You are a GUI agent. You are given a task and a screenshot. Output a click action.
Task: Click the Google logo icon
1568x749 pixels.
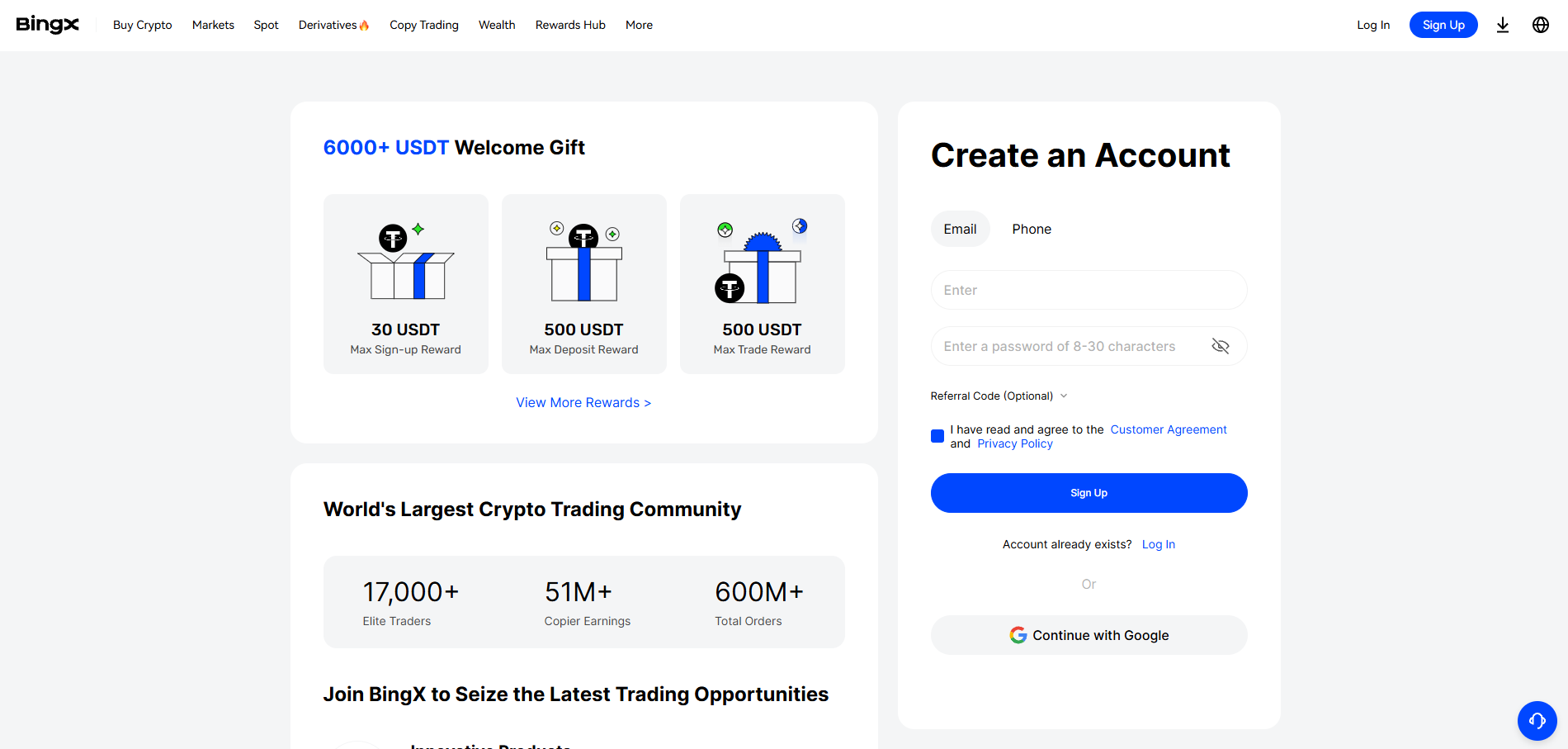click(x=1018, y=635)
